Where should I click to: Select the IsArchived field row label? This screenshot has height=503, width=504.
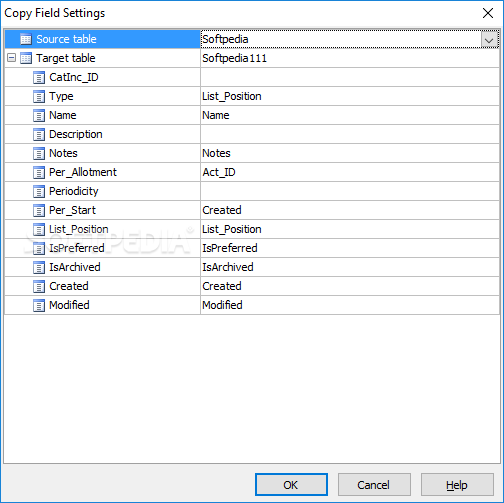point(75,267)
